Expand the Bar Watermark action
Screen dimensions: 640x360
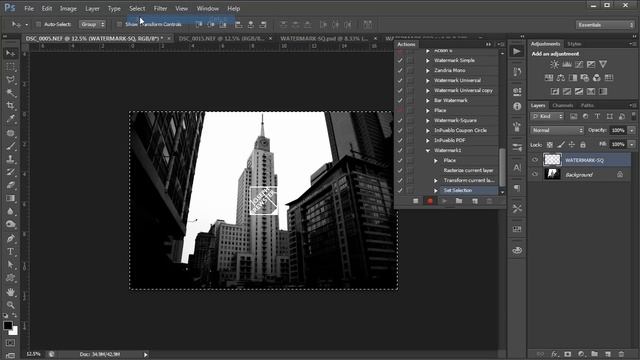pos(428,100)
